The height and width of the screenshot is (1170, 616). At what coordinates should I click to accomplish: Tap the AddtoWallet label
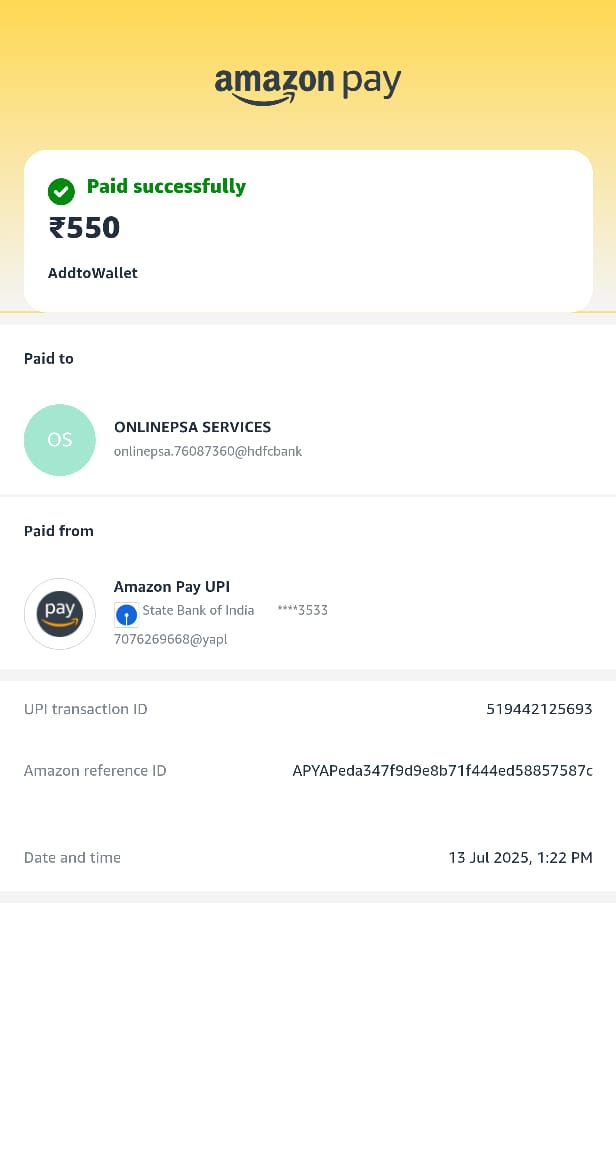(93, 273)
